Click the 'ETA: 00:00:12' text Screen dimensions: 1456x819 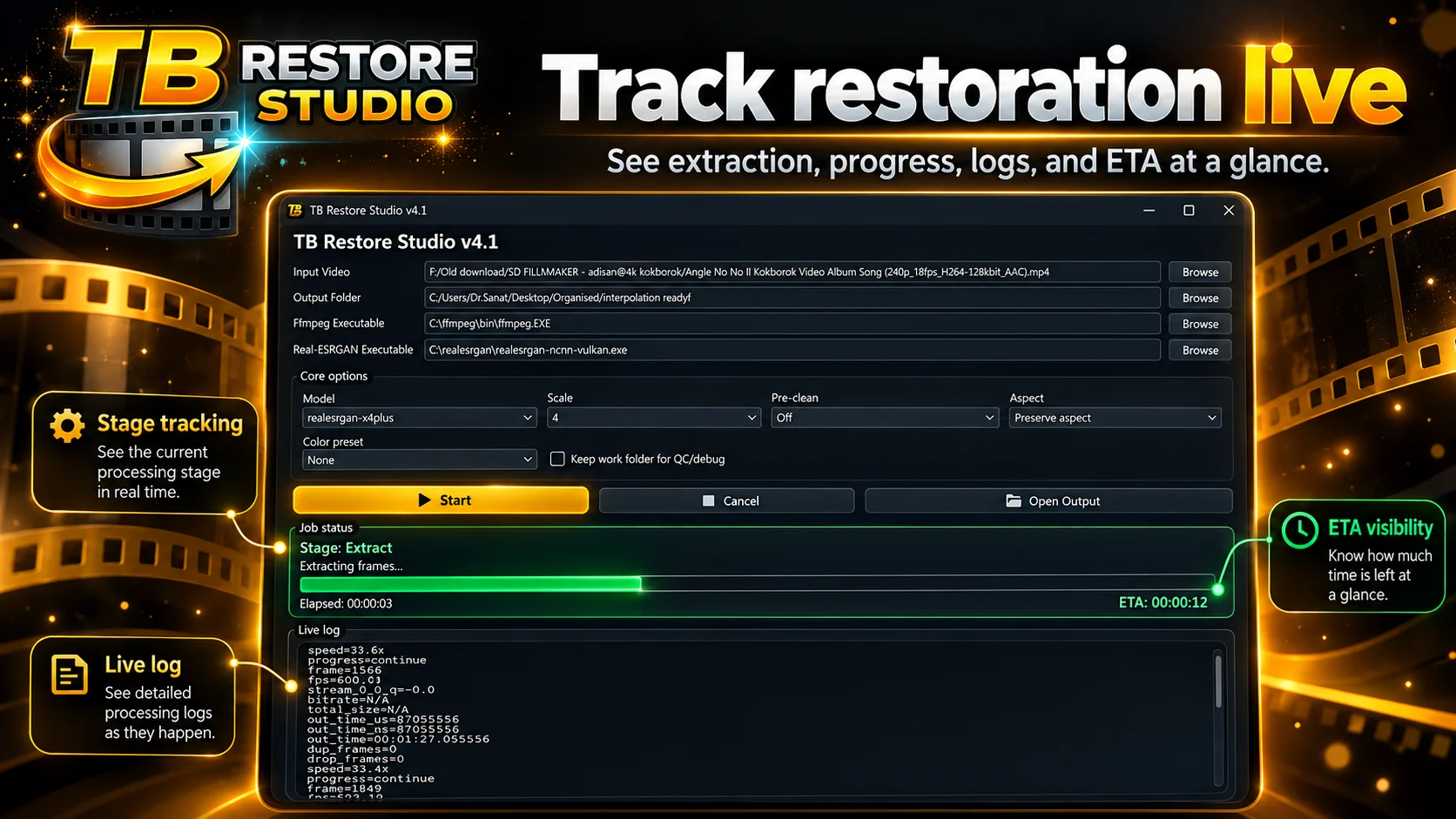(x=1163, y=602)
